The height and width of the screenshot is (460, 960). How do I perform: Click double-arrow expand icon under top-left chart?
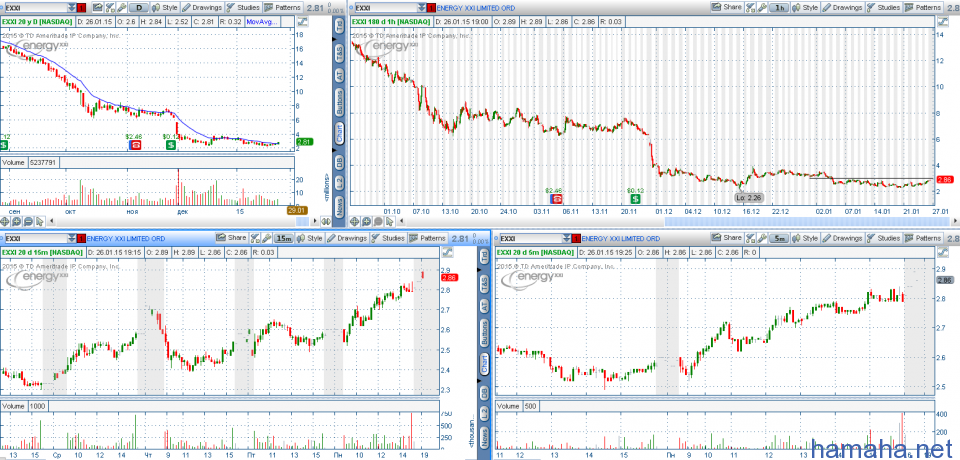tap(326, 222)
